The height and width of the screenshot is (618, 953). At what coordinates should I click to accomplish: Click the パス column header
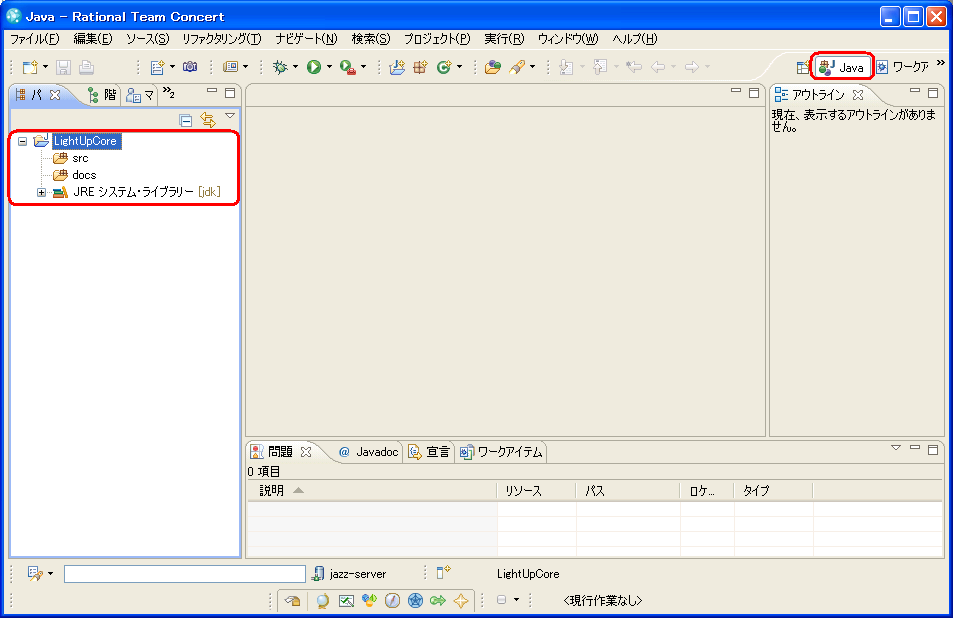tap(627, 490)
